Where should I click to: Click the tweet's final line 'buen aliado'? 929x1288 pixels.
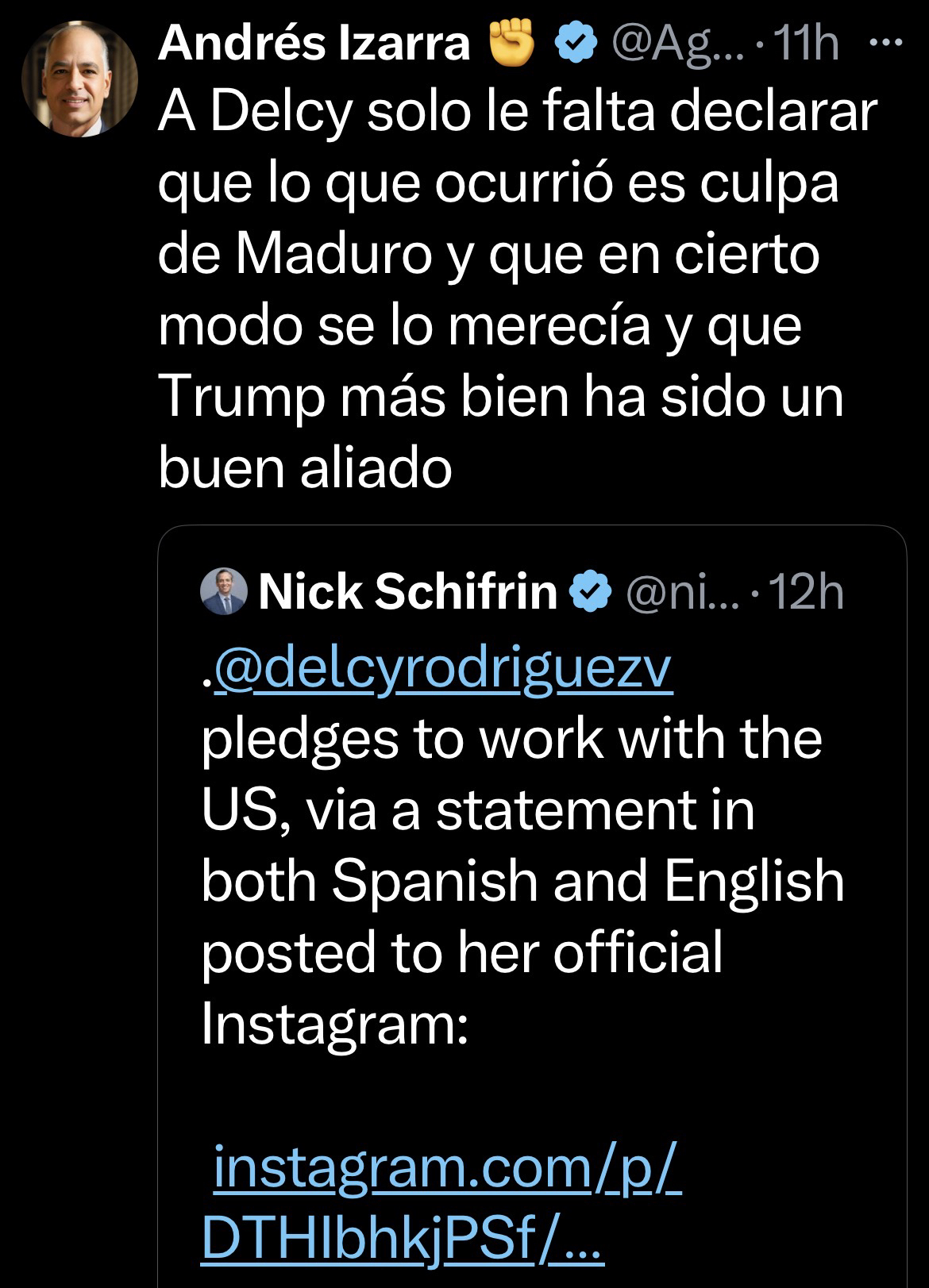pyautogui.click(x=305, y=468)
